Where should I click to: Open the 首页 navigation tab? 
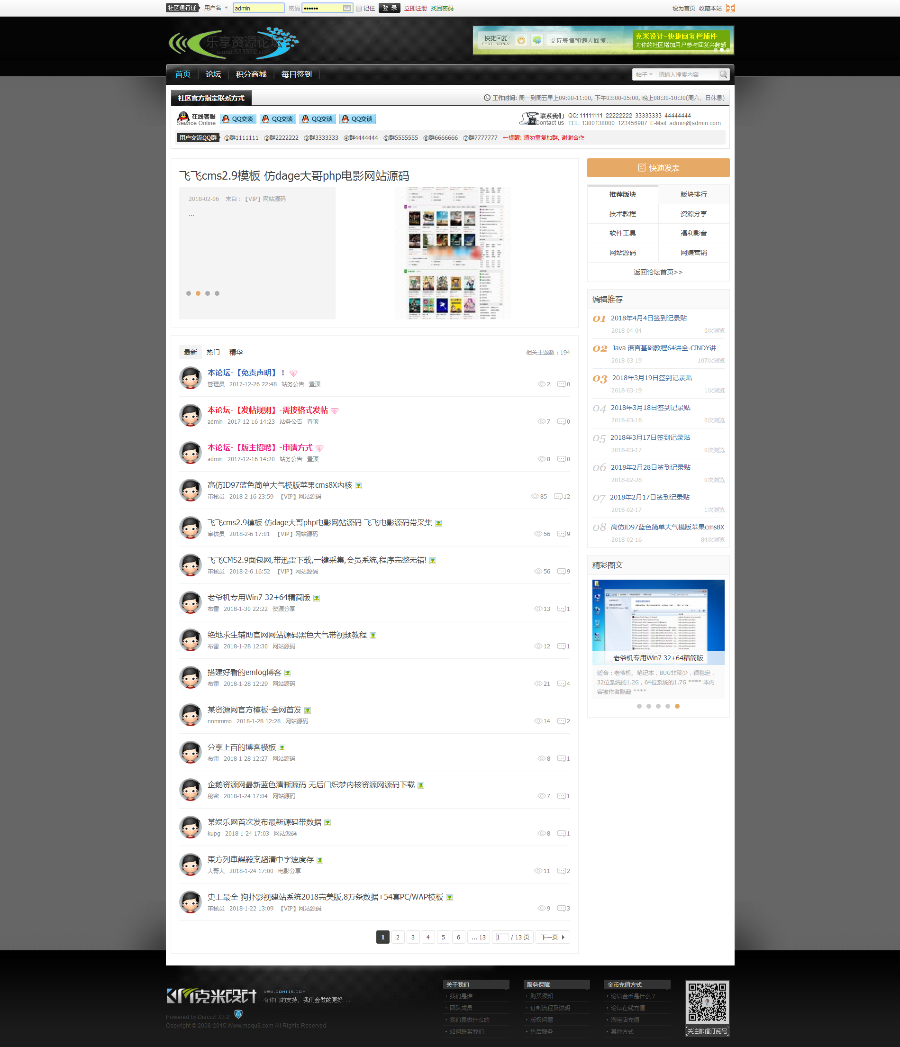(182, 74)
